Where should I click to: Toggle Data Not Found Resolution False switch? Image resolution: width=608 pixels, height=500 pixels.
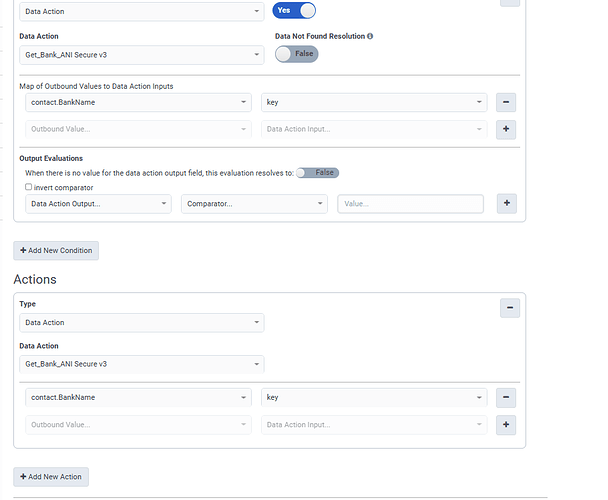point(297,54)
